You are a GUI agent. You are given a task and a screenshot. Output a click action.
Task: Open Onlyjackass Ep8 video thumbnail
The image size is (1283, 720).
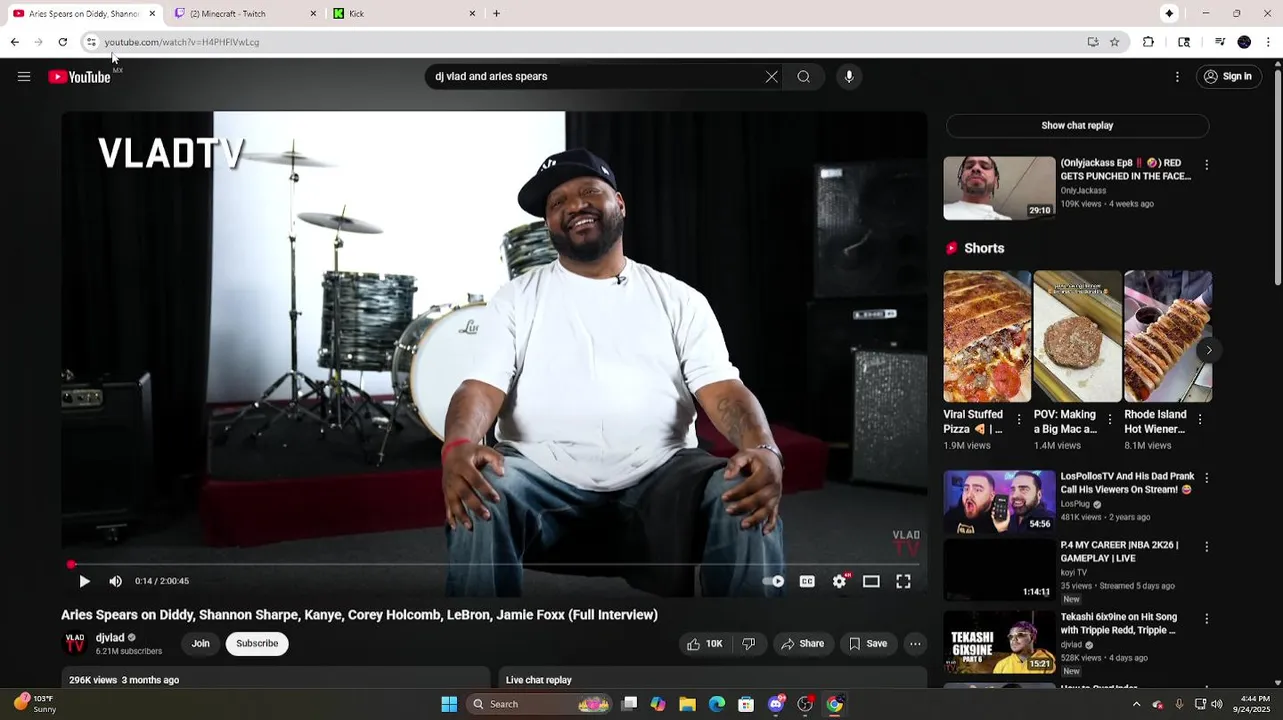click(999, 188)
